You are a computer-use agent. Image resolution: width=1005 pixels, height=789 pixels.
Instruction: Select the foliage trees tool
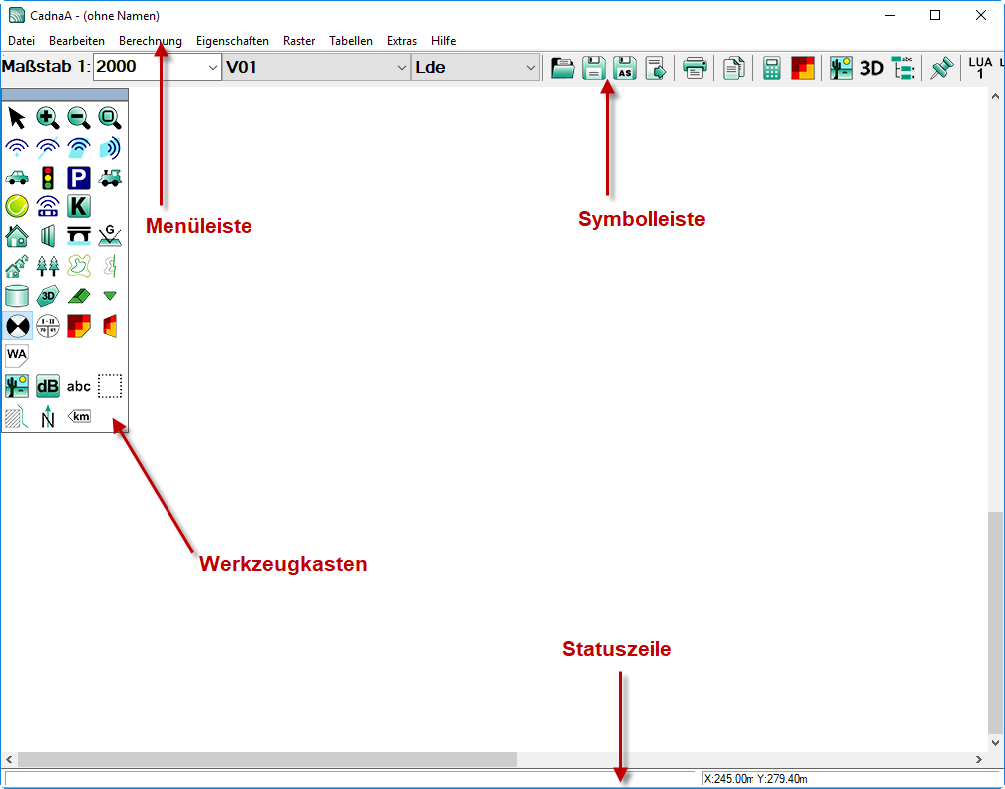[x=47, y=266]
